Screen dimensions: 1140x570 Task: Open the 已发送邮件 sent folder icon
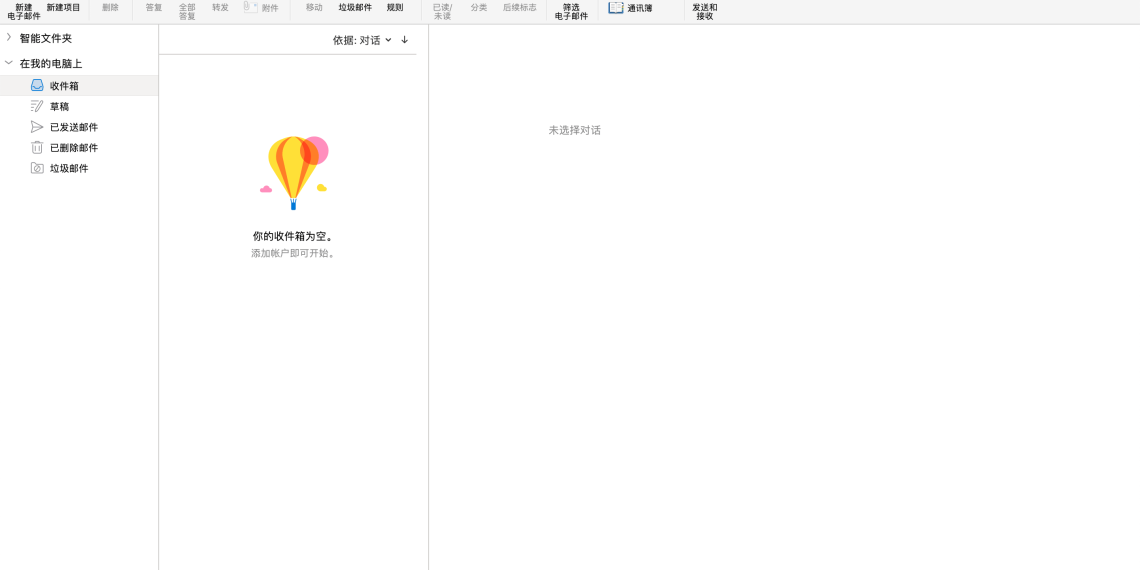[x=37, y=127]
